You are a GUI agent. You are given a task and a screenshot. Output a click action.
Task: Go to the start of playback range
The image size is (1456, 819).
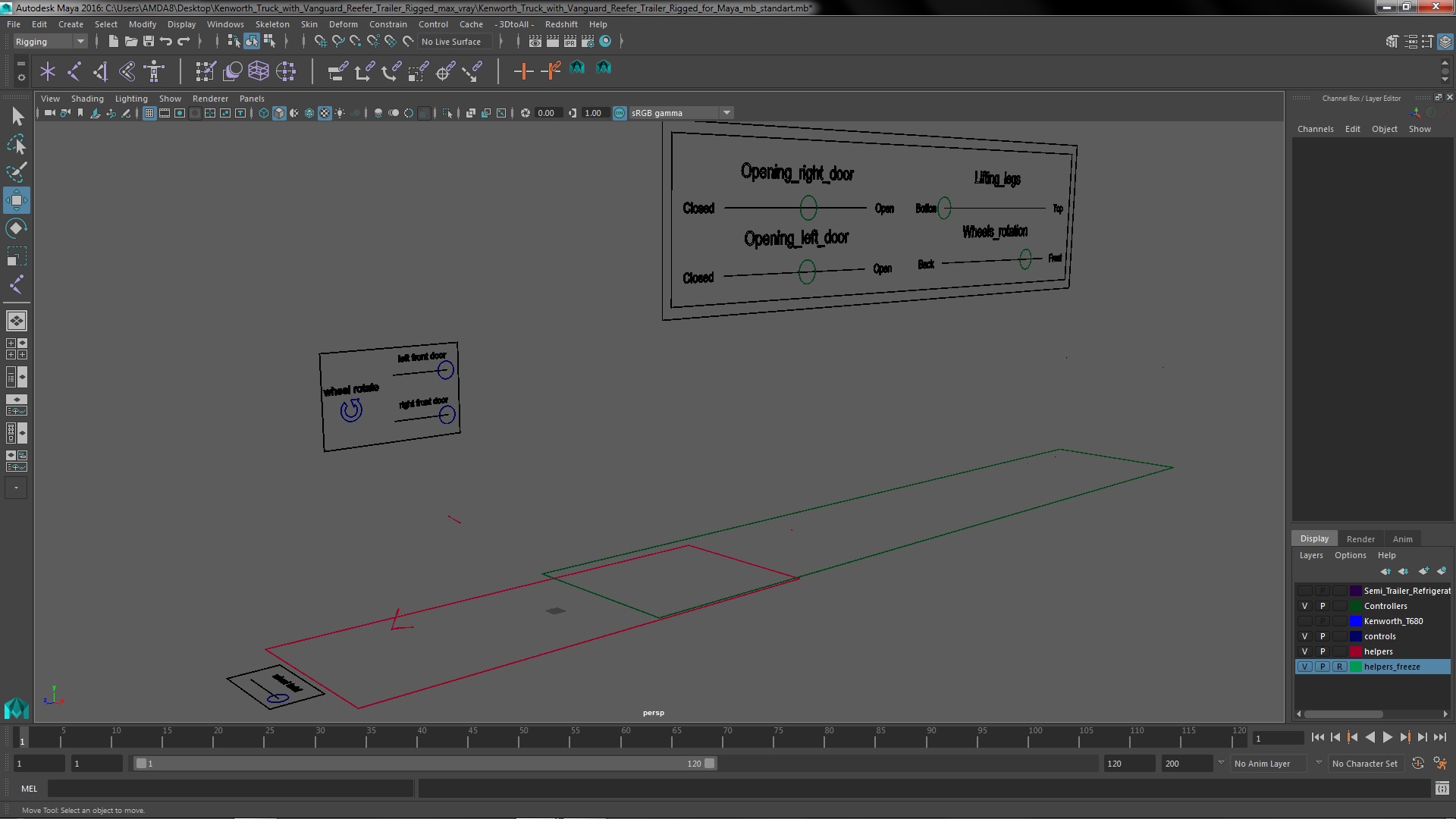tap(1317, 737)
